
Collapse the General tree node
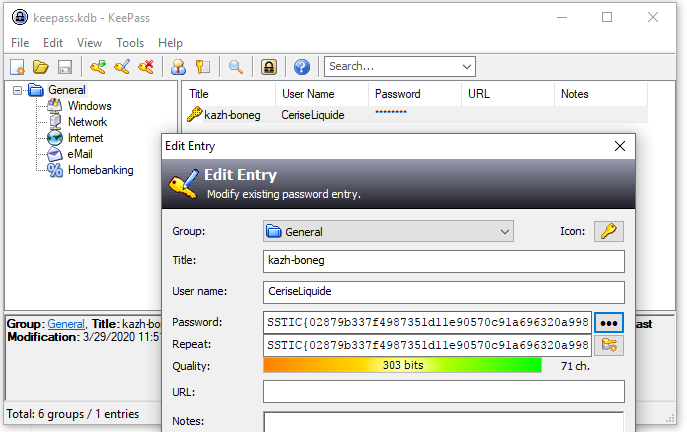pyautogui.click(x=17, y=91)
